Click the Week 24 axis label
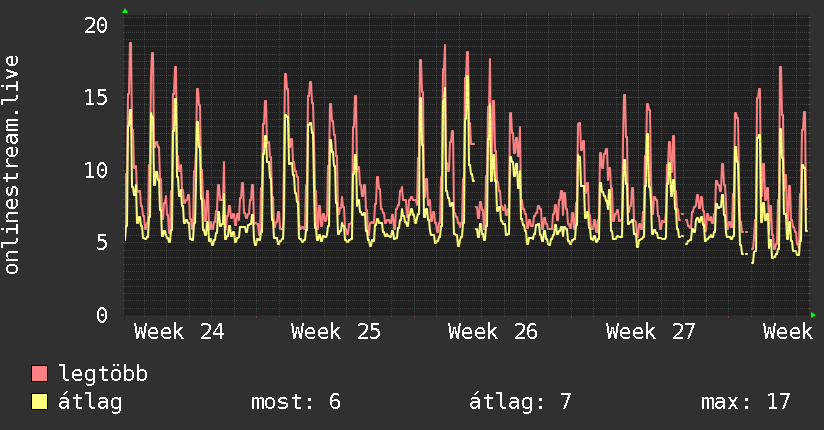824x430 pixels. pos(179,332)
